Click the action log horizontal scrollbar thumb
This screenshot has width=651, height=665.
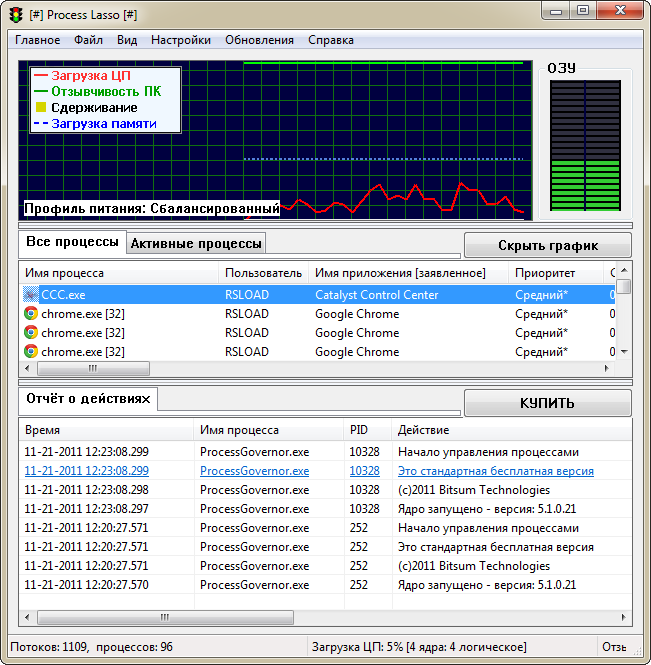tap(165, 617)
